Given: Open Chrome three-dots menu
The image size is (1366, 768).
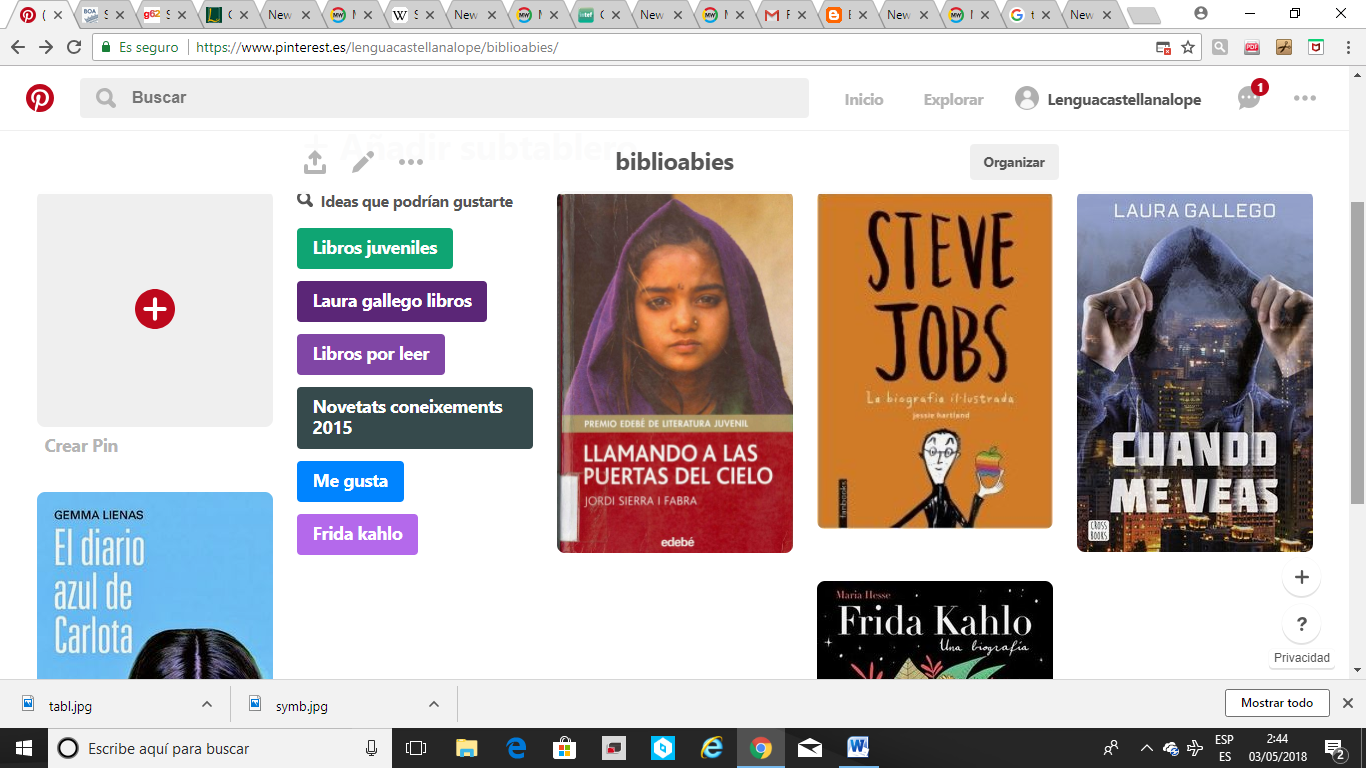Looking at the screenshot, I should click(1347, 47).
